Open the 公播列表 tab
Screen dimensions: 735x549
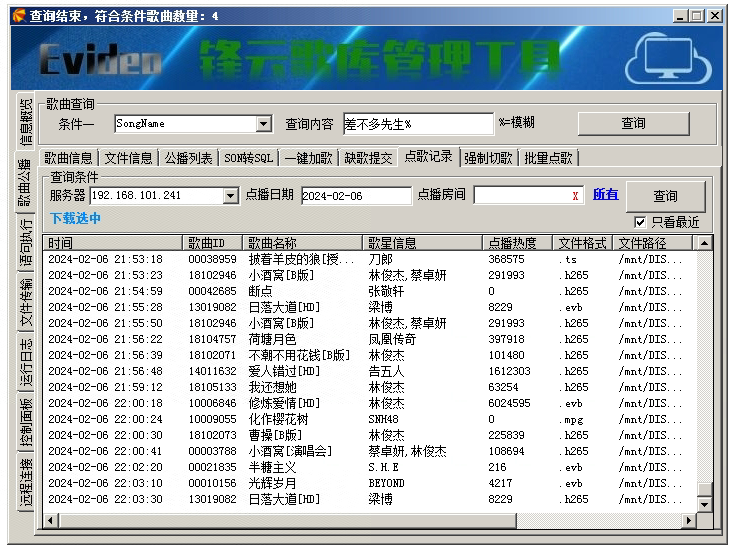click(x=188, y=158)
